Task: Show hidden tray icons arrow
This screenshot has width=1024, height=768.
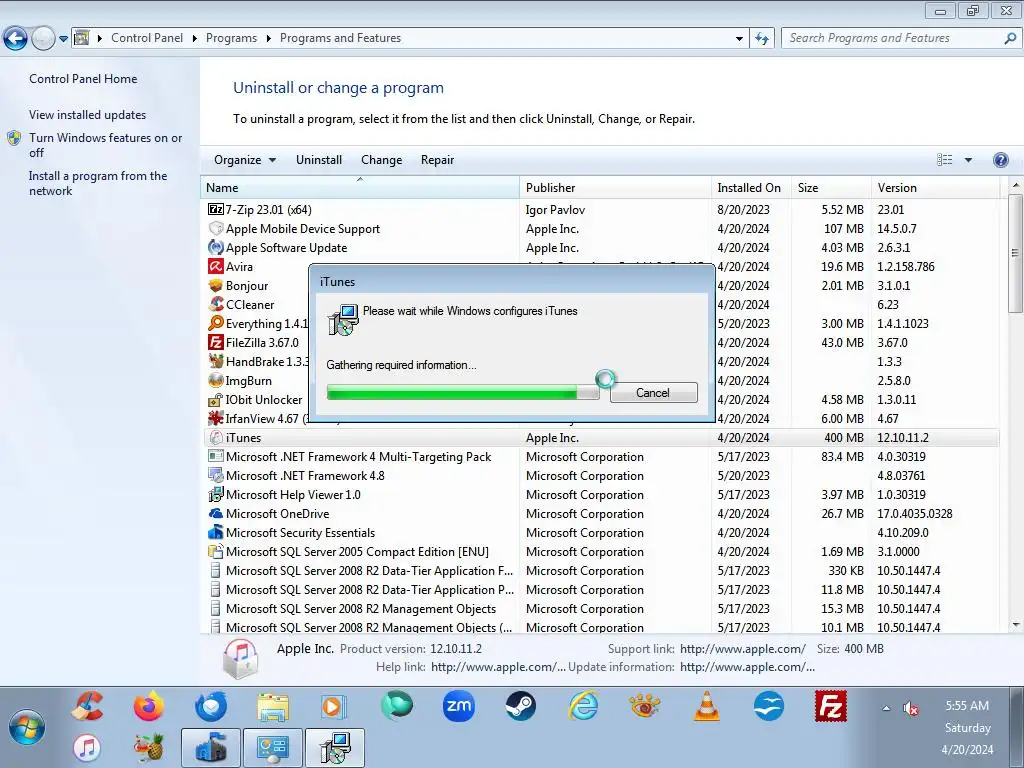Action: [x=886, y=708]
